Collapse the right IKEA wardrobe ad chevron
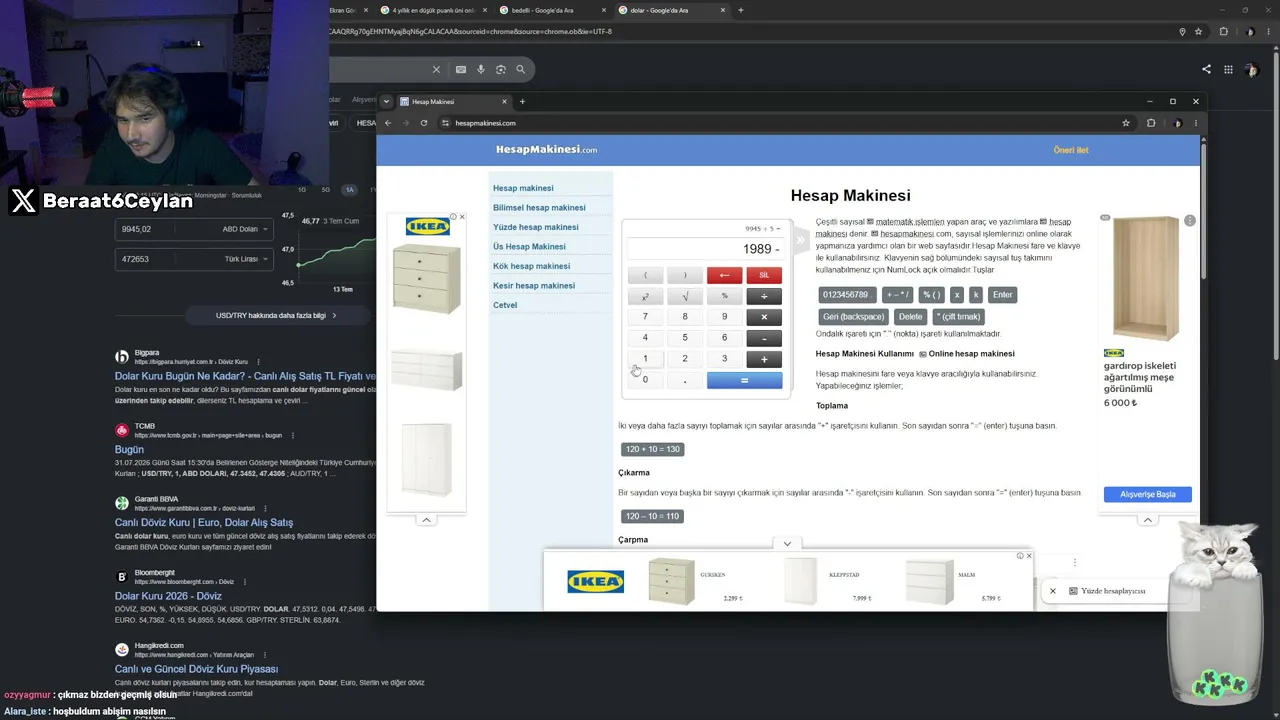Viewport: 1280px width, 720px height. click(1148, 520)
